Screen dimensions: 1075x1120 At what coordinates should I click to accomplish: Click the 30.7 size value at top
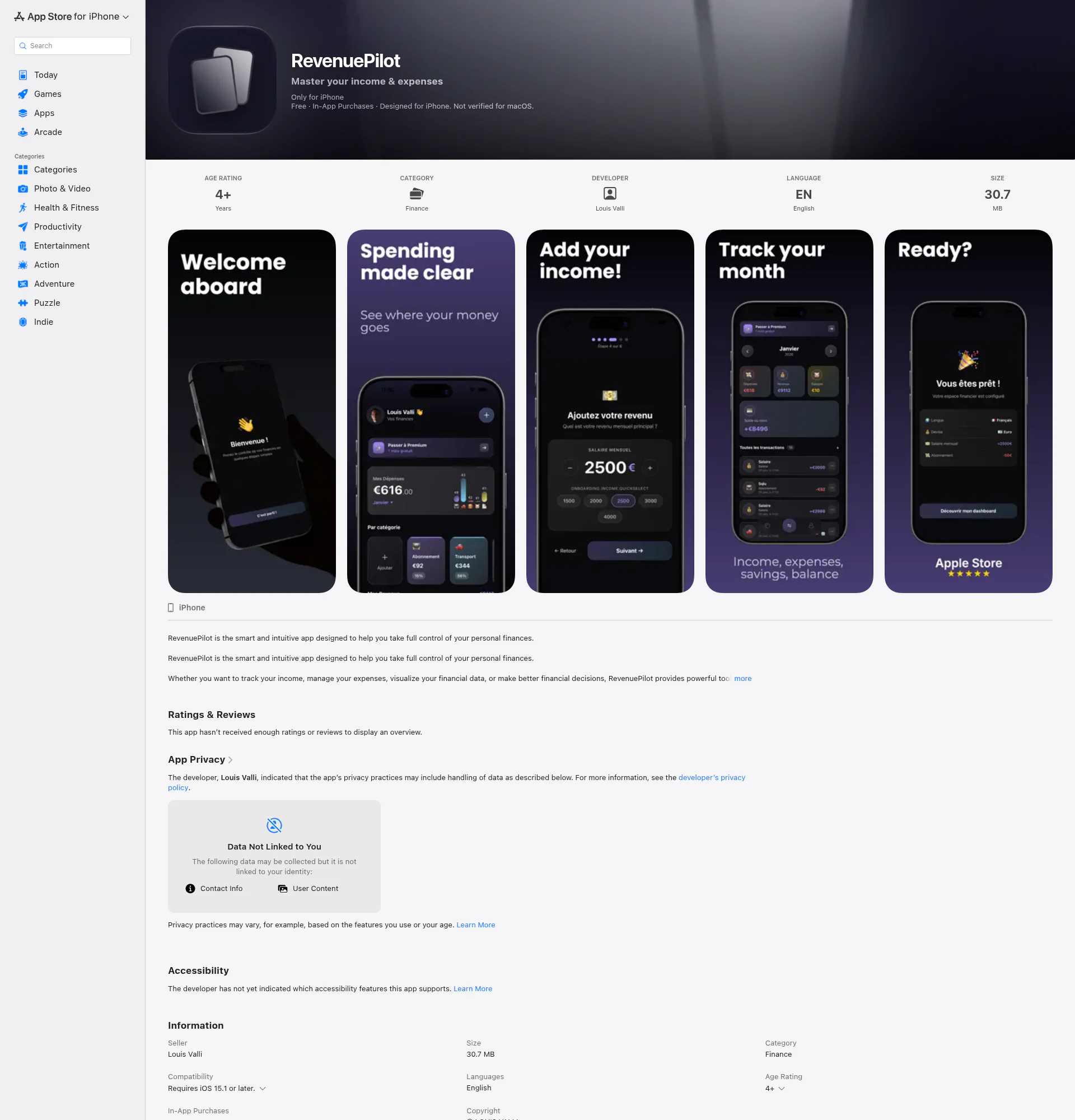pos(997,194)
